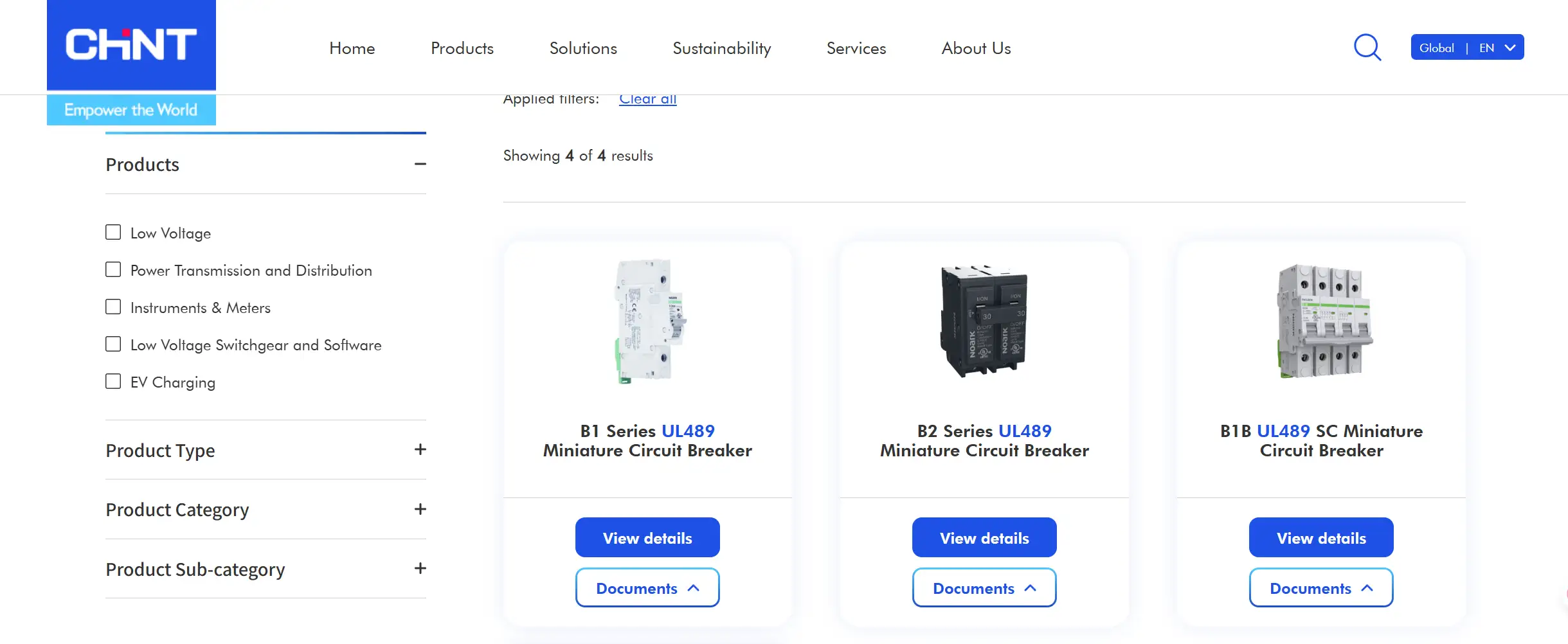Expand Product Category with plus icon

point(420,509)
